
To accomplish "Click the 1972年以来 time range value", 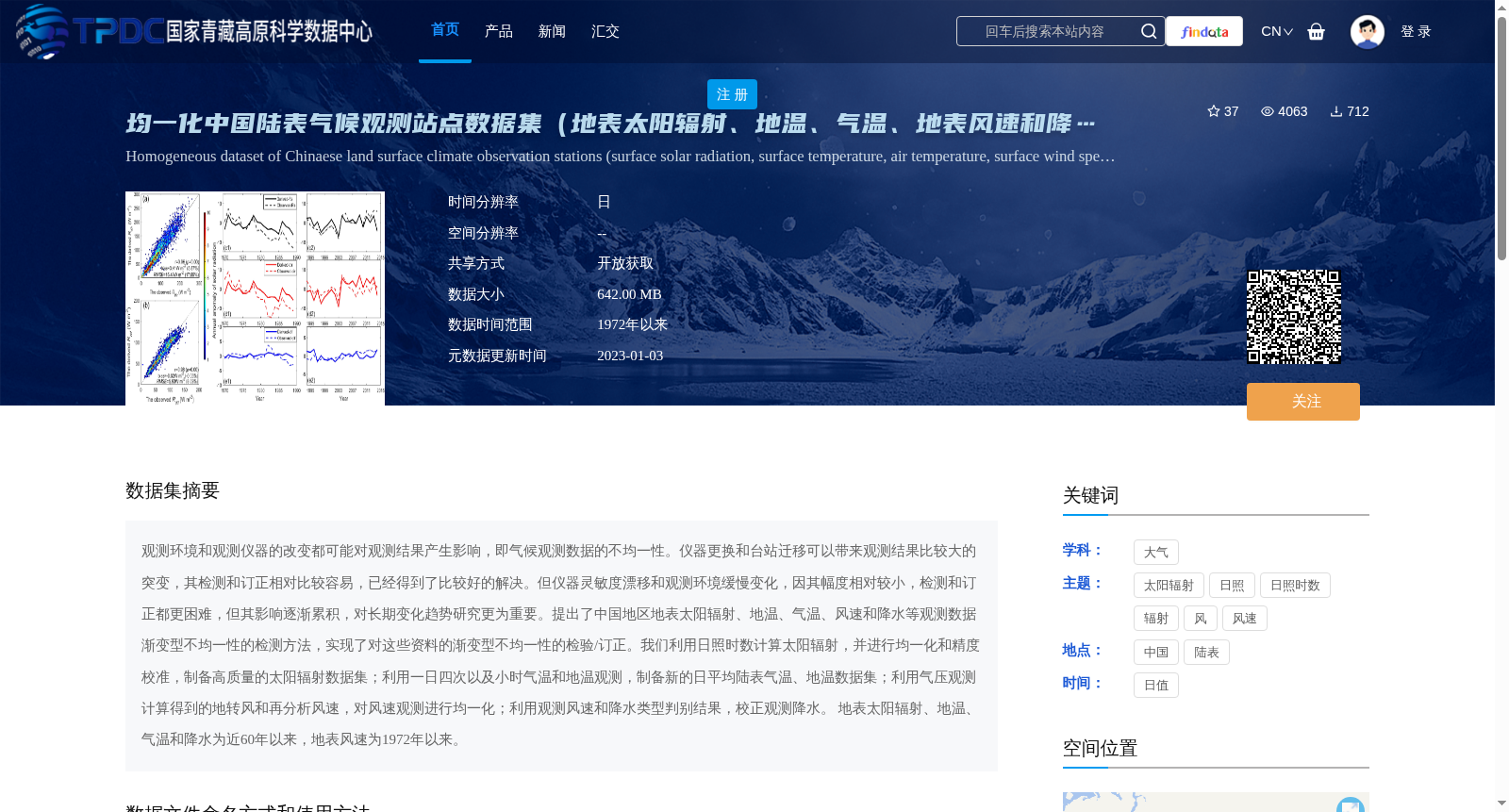I will pyautogui.click(x=632, y=324).
